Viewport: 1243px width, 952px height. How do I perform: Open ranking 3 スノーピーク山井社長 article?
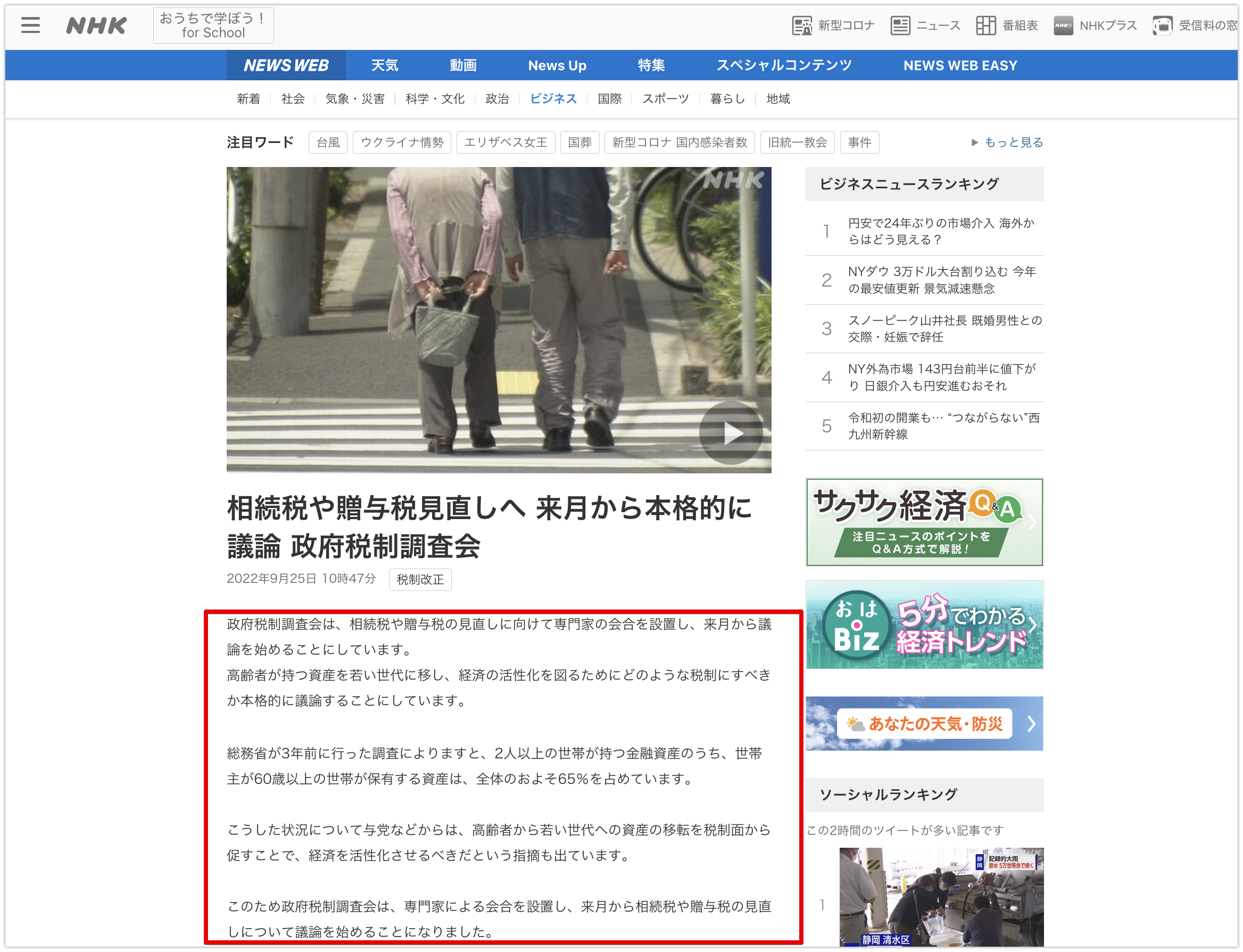(924, 329)
